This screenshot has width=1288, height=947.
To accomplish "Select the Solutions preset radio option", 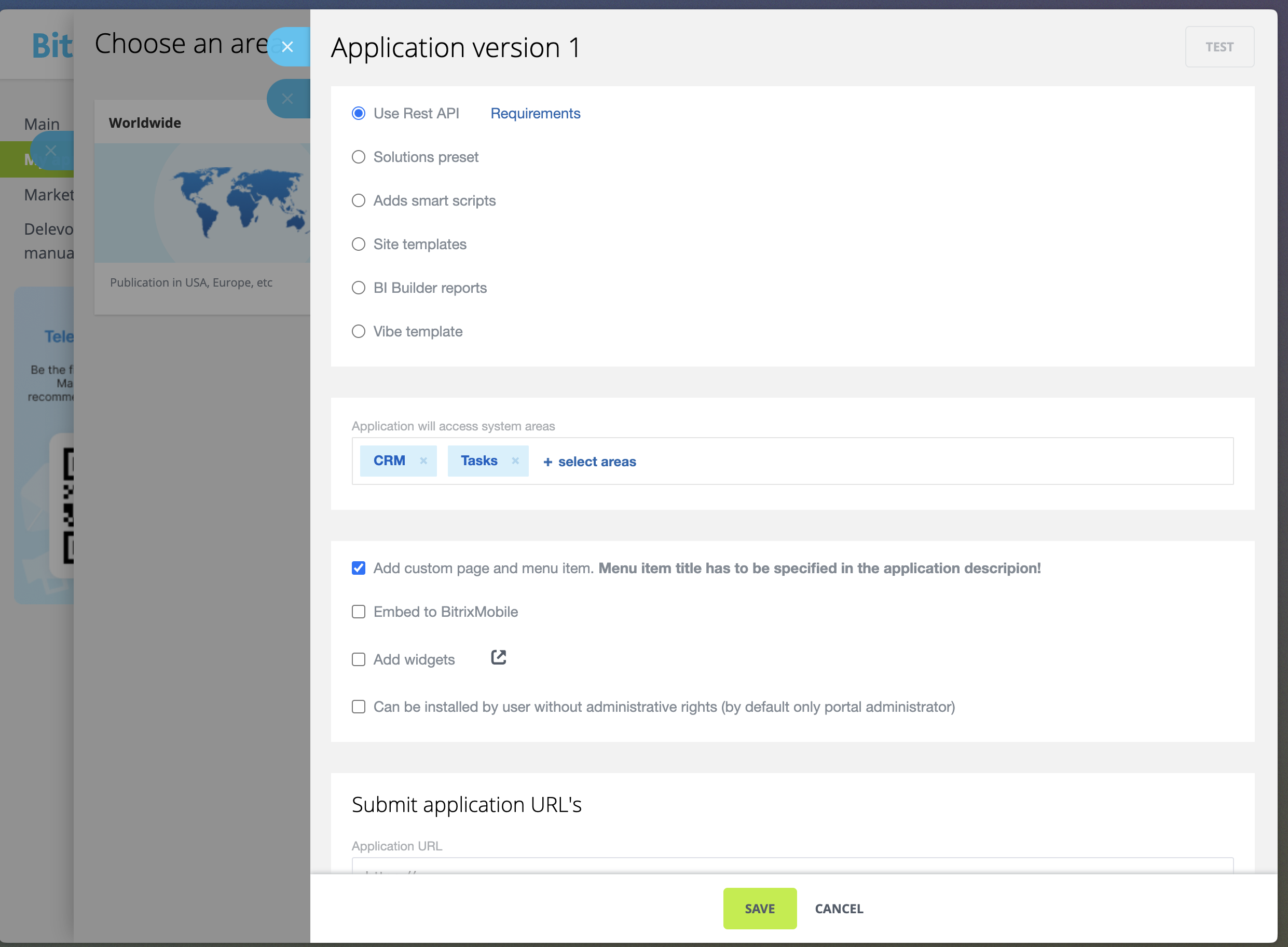I will pos(359,157).
